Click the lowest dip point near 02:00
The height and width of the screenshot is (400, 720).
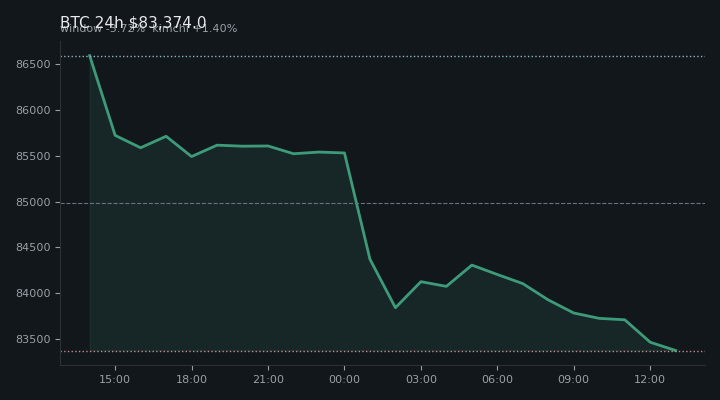pos(395,307)
